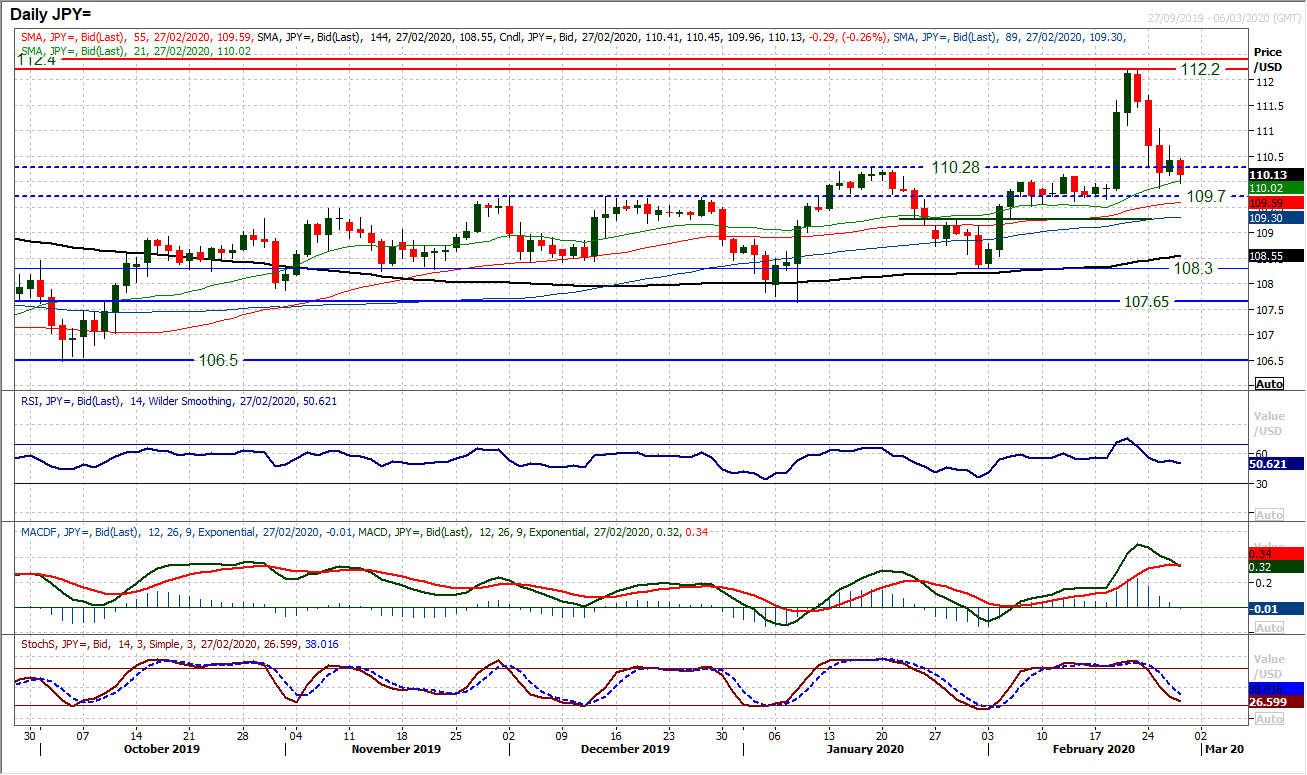Click the RSI value tag 50.621

coord(1276,464)
